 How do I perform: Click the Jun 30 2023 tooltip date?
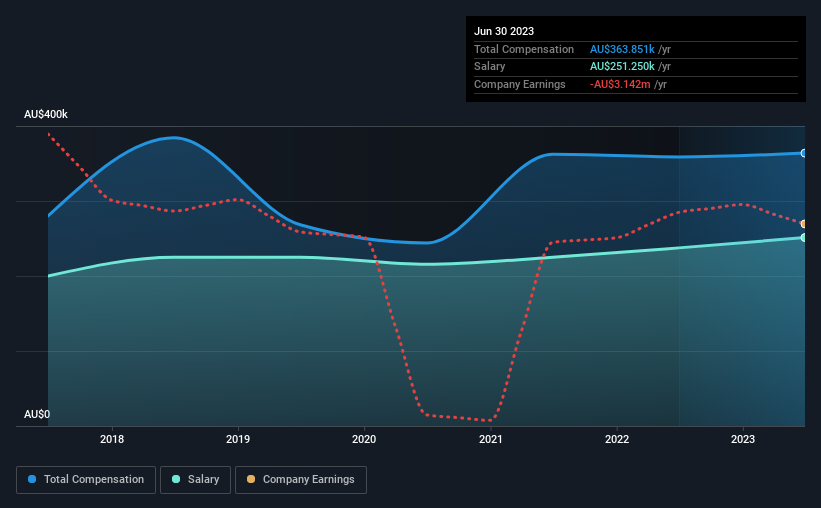[504, 31]
